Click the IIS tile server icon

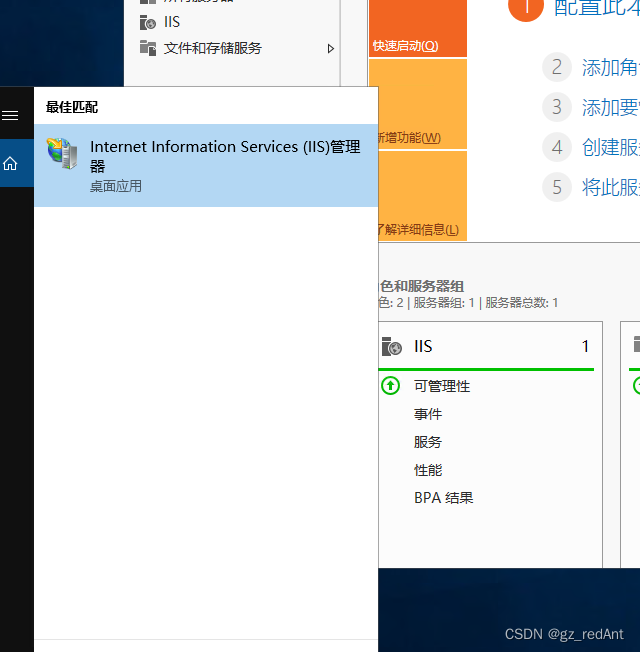point(391,346)
